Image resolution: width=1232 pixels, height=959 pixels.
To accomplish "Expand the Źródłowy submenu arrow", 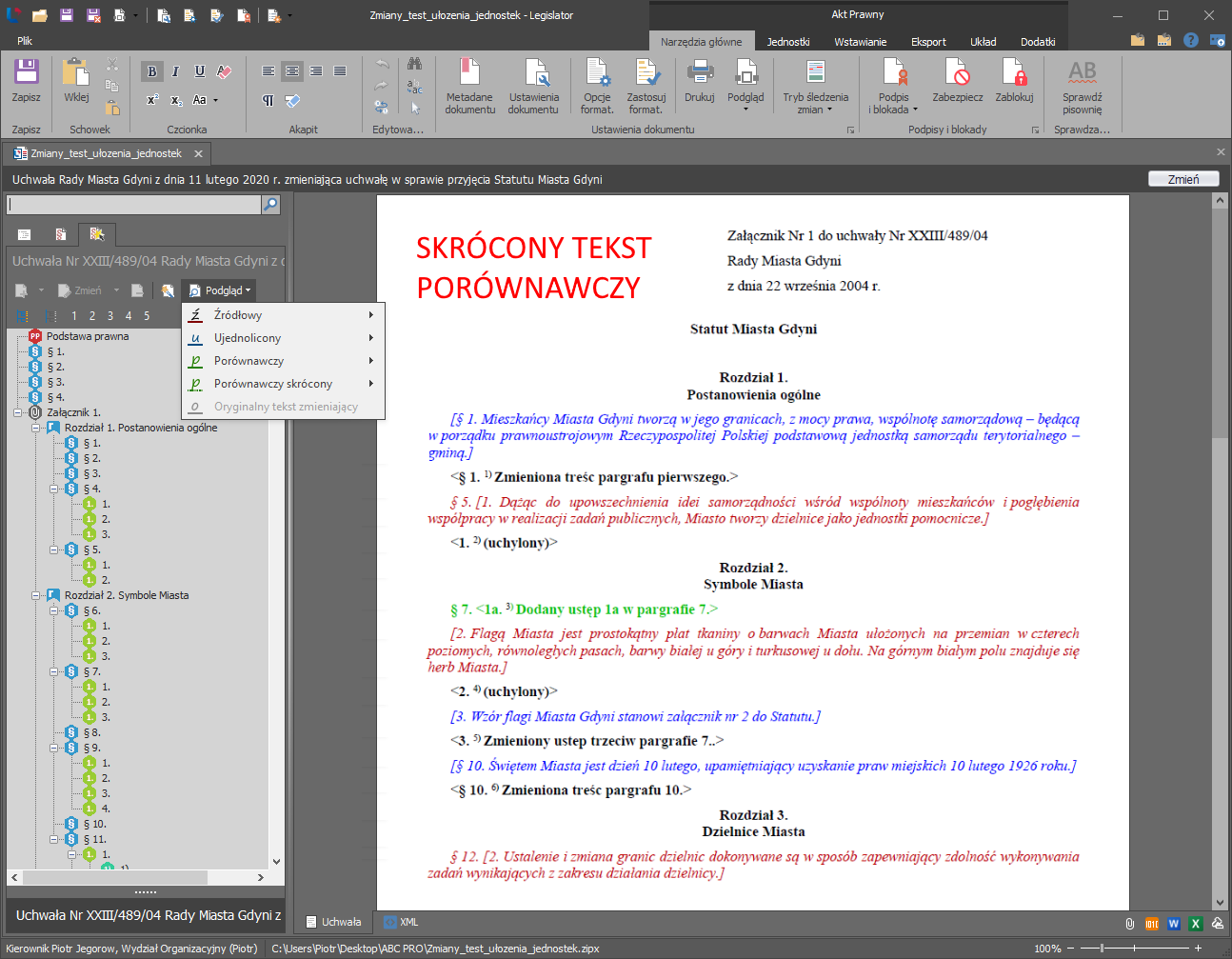I will click(x=370, y=314).
